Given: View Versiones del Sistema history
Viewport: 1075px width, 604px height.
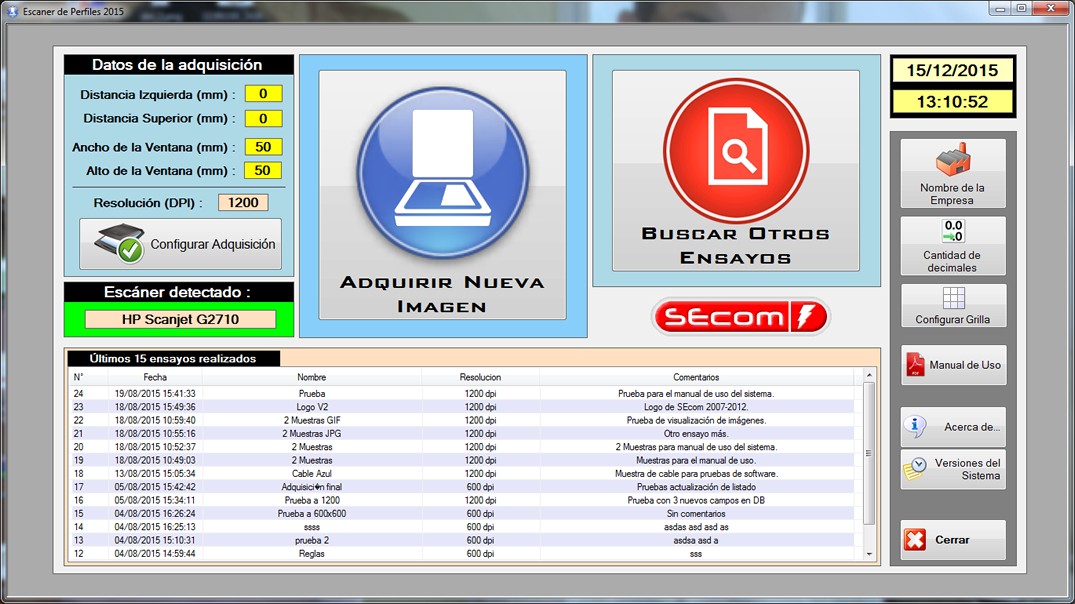Looking at the screenshot, I should (953, 470).
